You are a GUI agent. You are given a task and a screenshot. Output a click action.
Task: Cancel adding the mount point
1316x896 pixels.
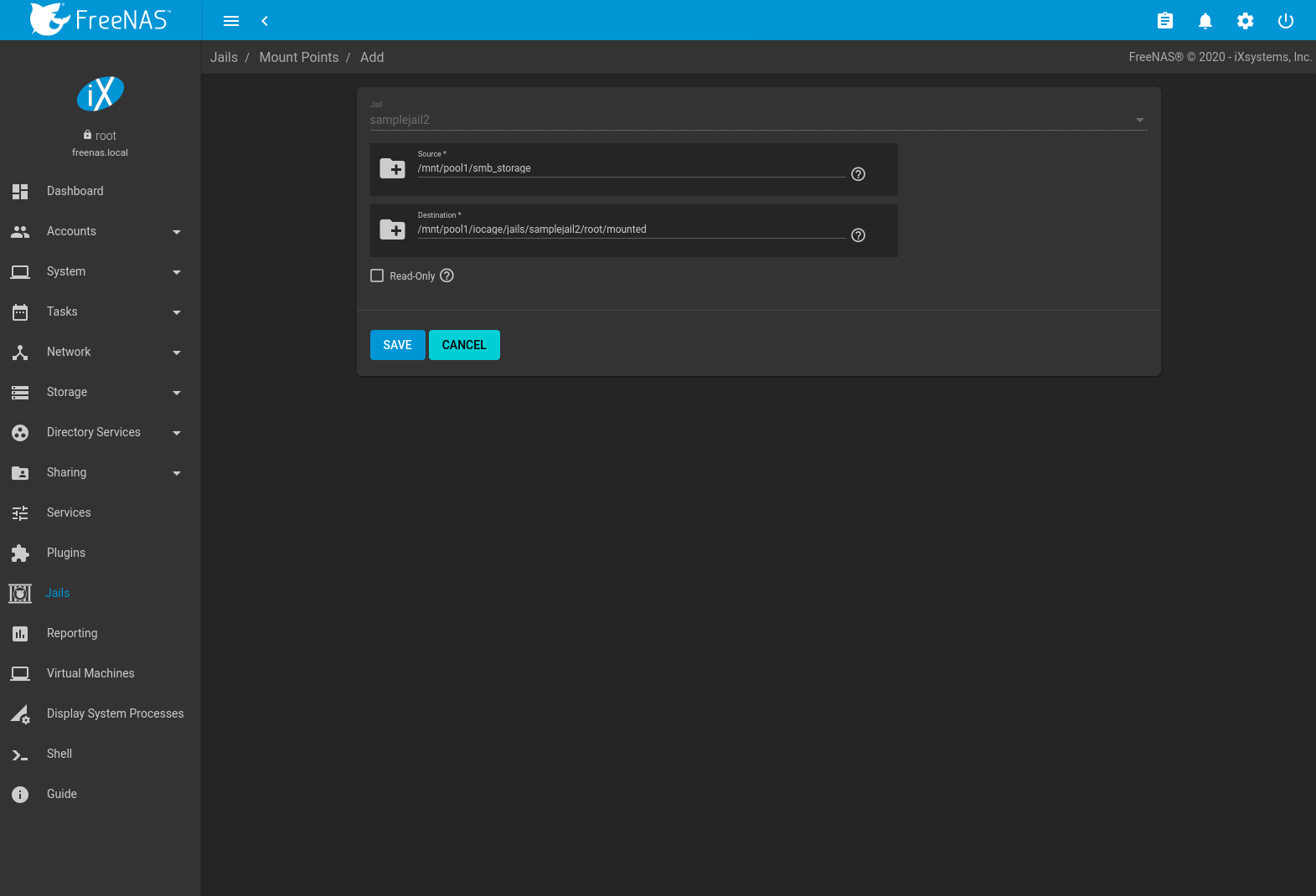[464, 345]
